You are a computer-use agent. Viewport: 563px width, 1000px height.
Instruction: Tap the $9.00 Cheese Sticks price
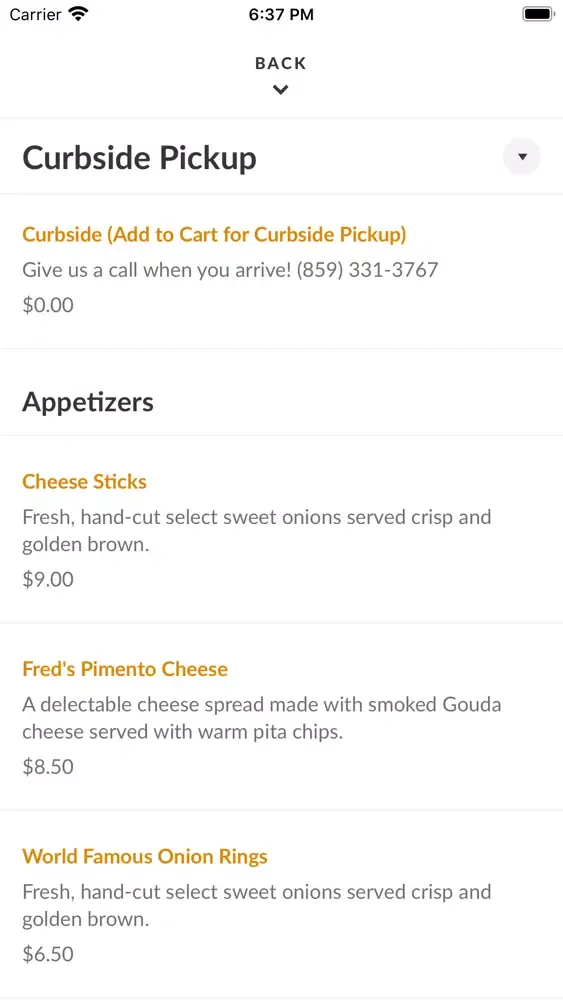click(x=48, y=579)
